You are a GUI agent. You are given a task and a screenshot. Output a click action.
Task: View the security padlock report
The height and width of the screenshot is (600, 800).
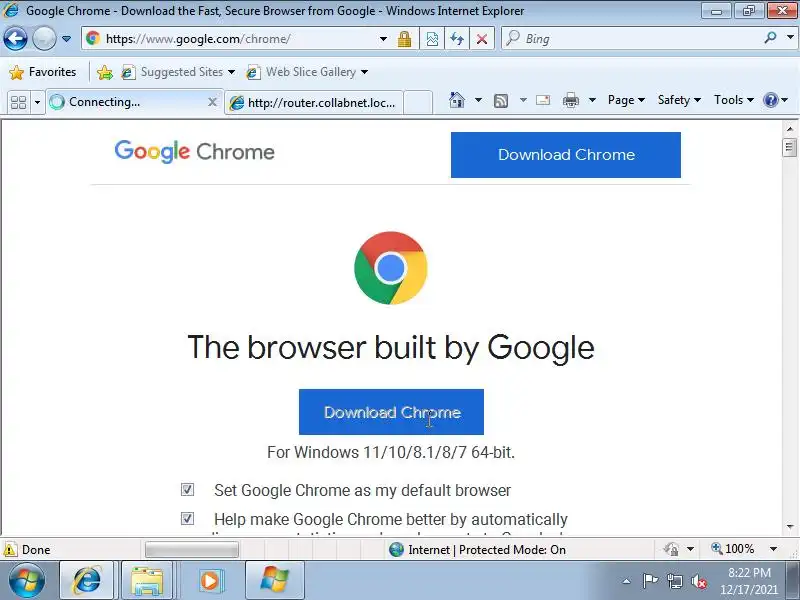[x=405, y=39]
